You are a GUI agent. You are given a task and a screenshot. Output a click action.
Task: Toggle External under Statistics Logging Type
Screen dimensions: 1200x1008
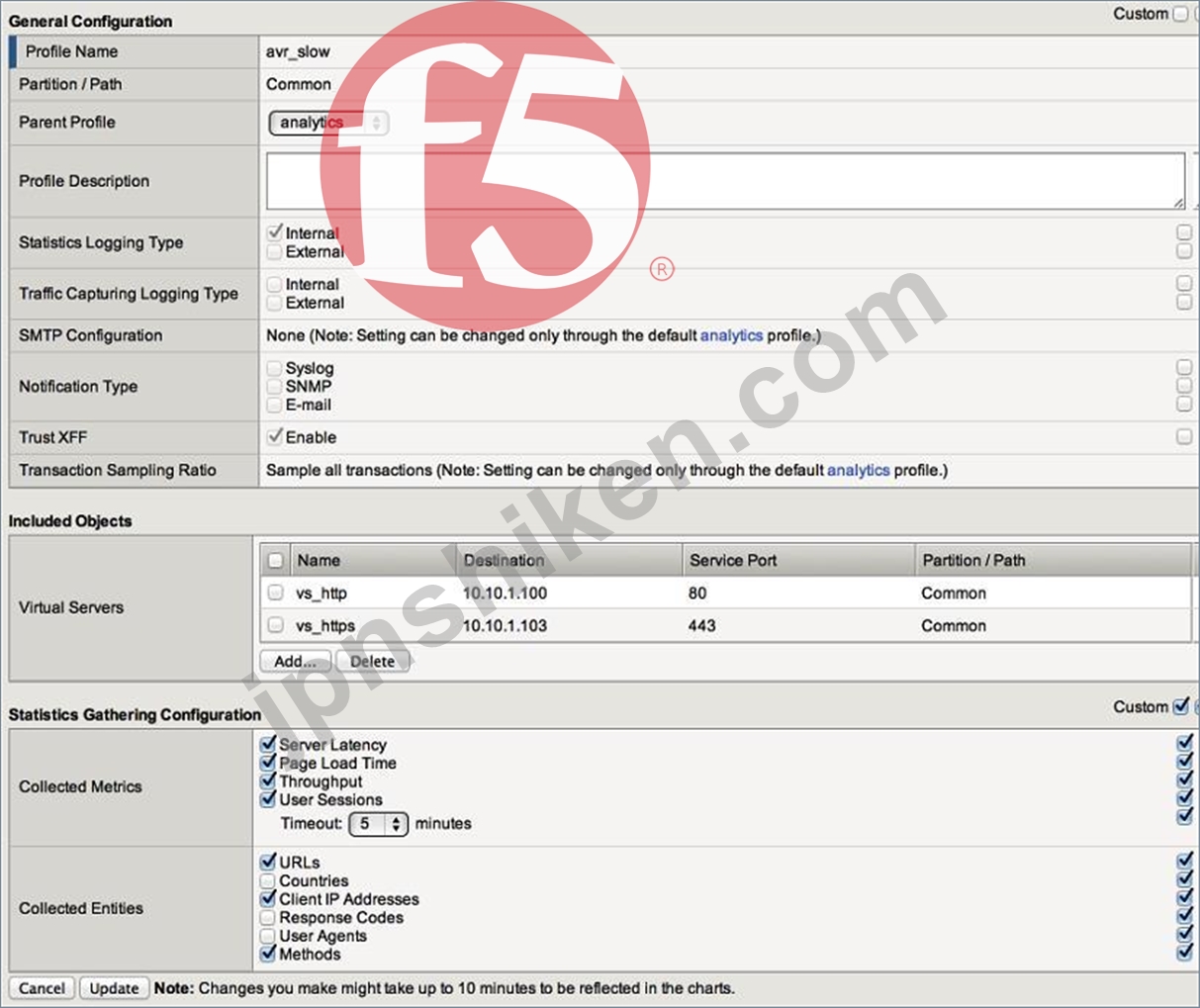[x=275, y=251]
